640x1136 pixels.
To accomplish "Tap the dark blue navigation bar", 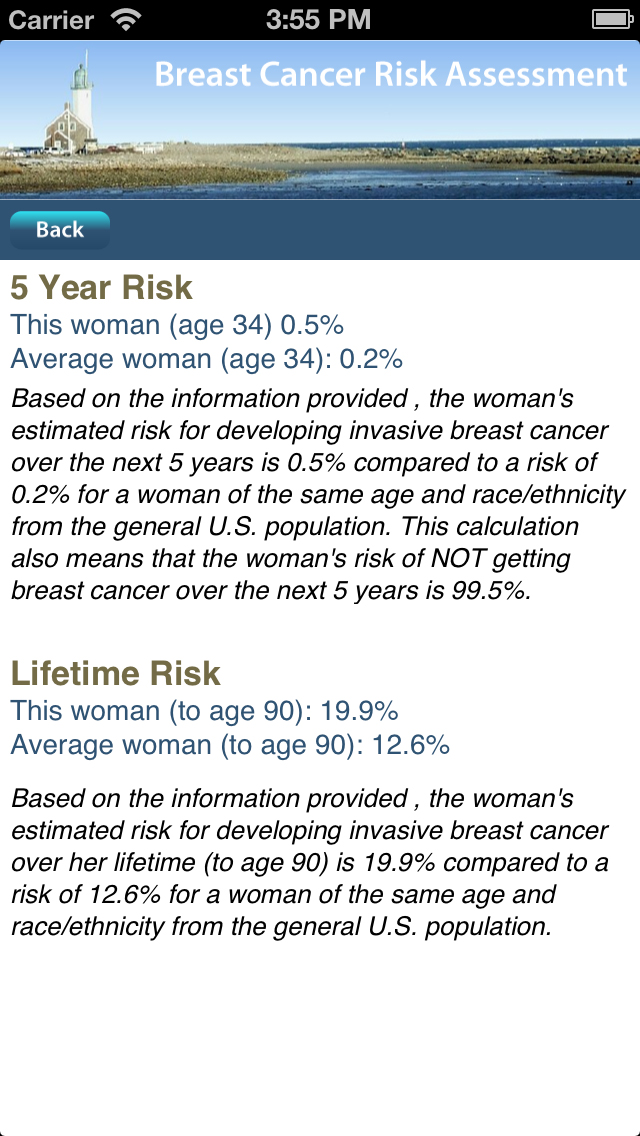I will pyautogui.click(x=320, y=230).
